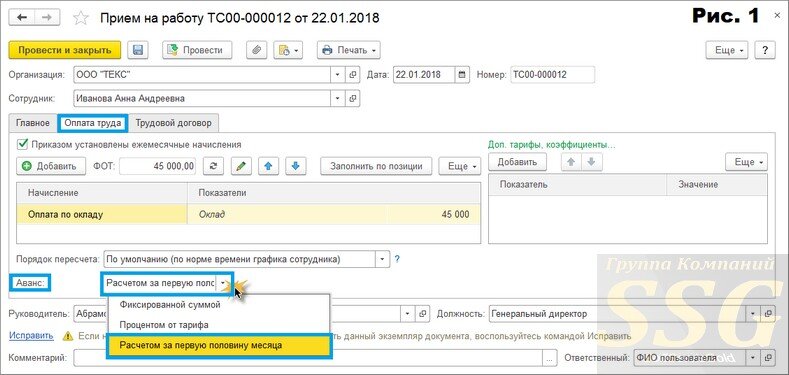The width and height of the screenshot is (789, 375).
Task: Choose Расчетом за первую половину месяца option
Action: click(219, 346)
